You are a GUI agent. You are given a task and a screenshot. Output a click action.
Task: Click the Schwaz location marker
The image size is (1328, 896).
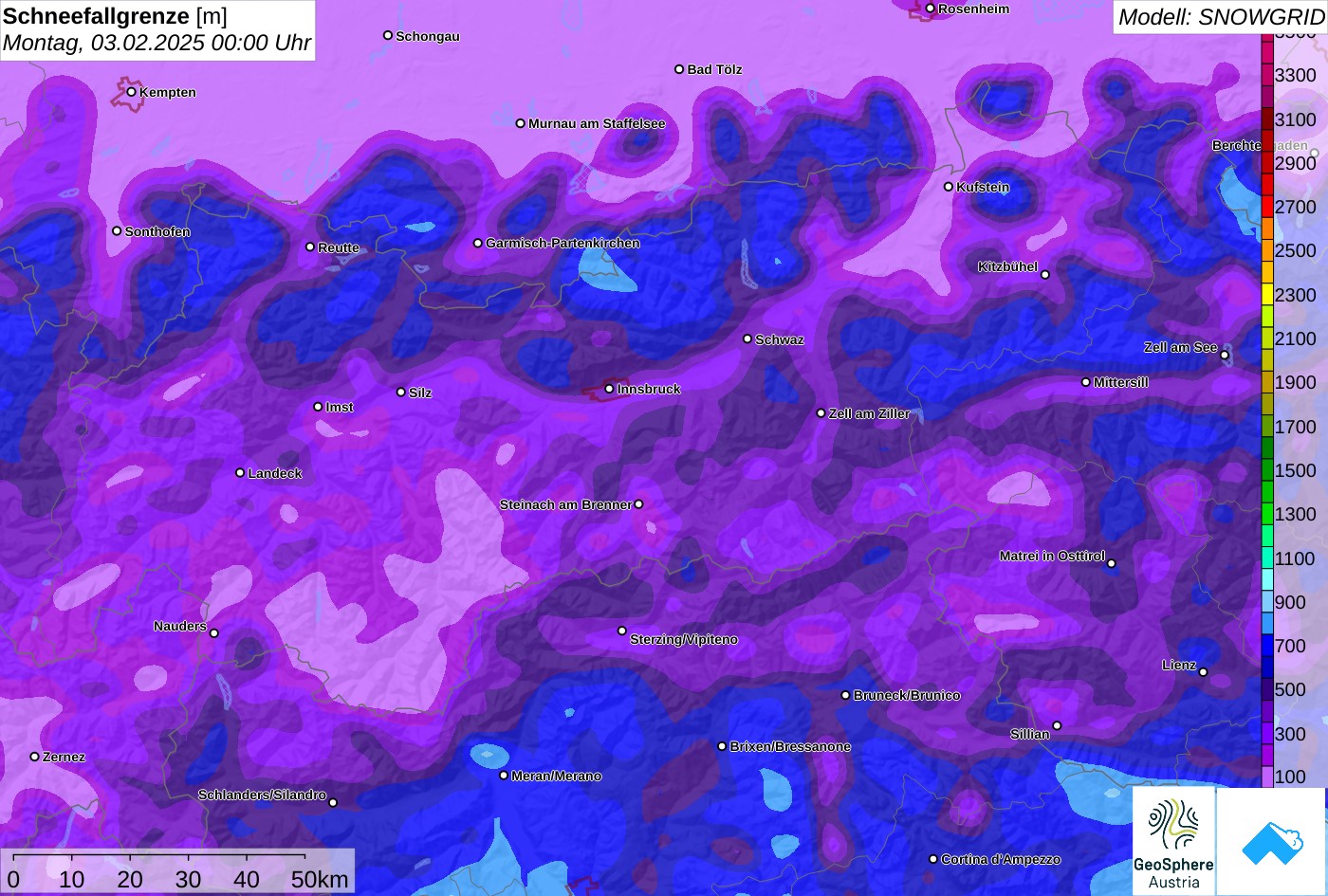[747, 338]
